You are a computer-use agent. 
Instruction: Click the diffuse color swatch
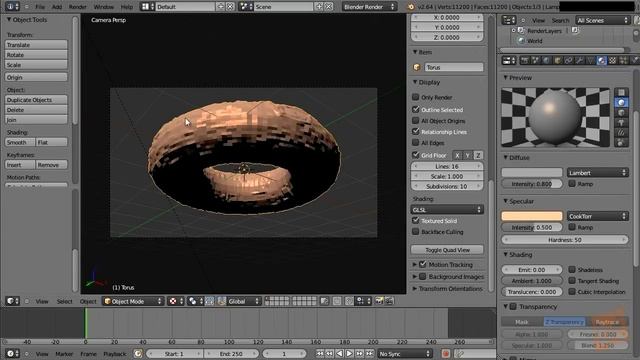pos(532,173)
